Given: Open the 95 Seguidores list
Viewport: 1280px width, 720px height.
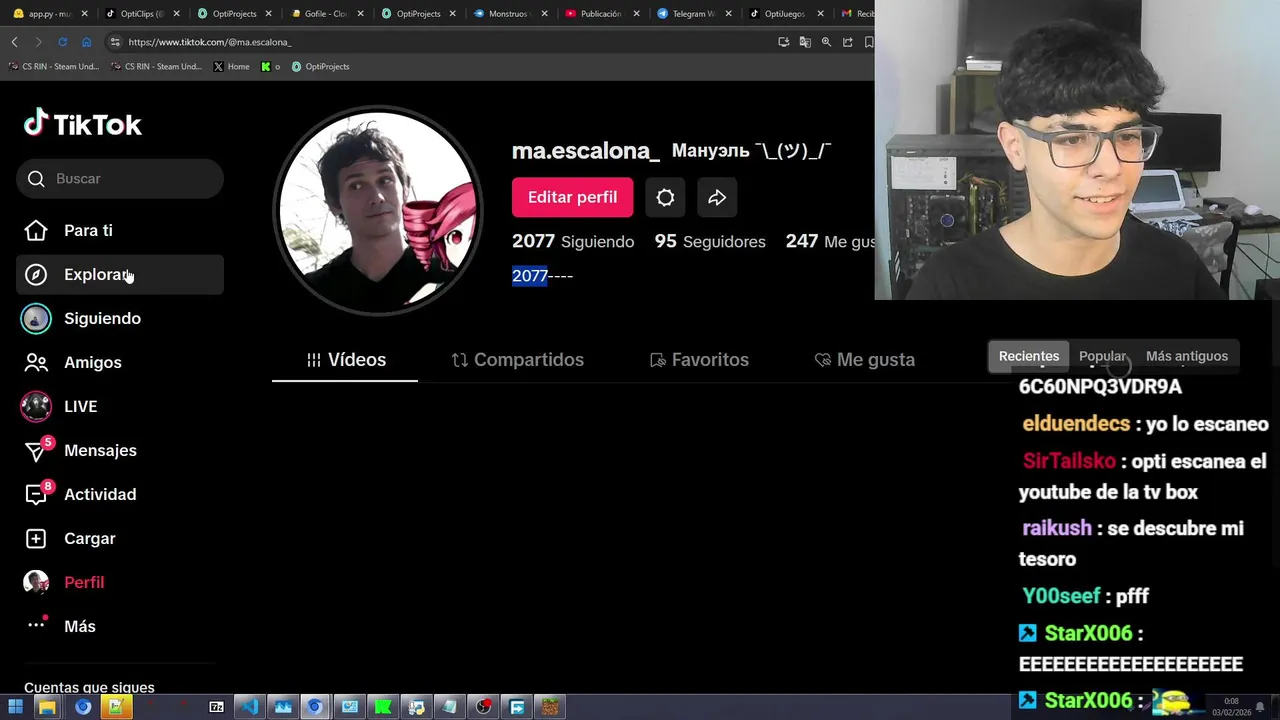Looking at the screenshot, I should [710, 241].
